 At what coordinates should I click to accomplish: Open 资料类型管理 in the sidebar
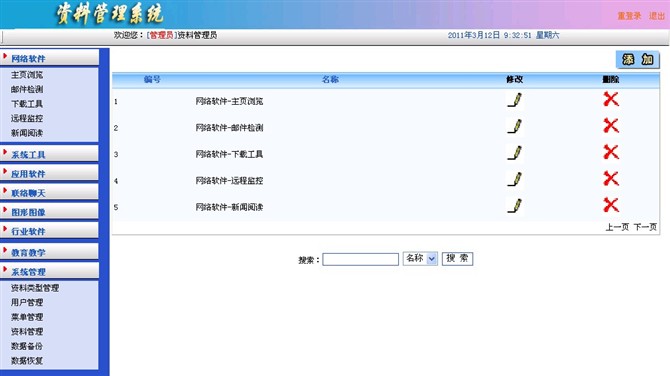click(35, 288)
